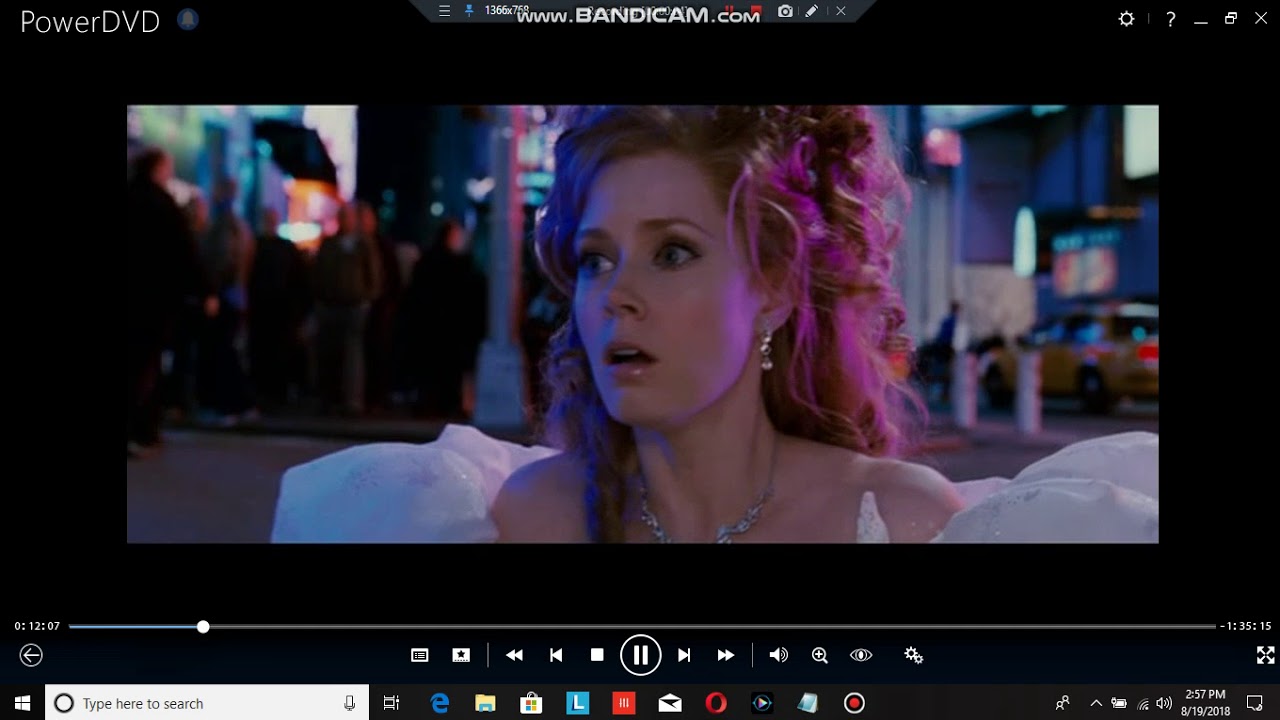Open the zoom magnifier control
The height and width of the screenshot is (720, 1280).
click(x=820, y=655)
